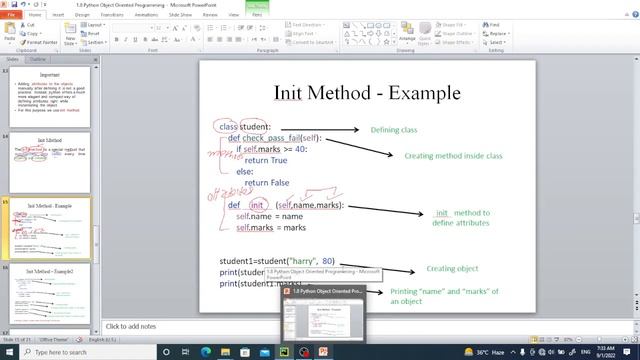Image resolution: width=640 pixels, height=360 pixels.
Task: Open the Shape Effects dropdown
Action: (454, 42)
